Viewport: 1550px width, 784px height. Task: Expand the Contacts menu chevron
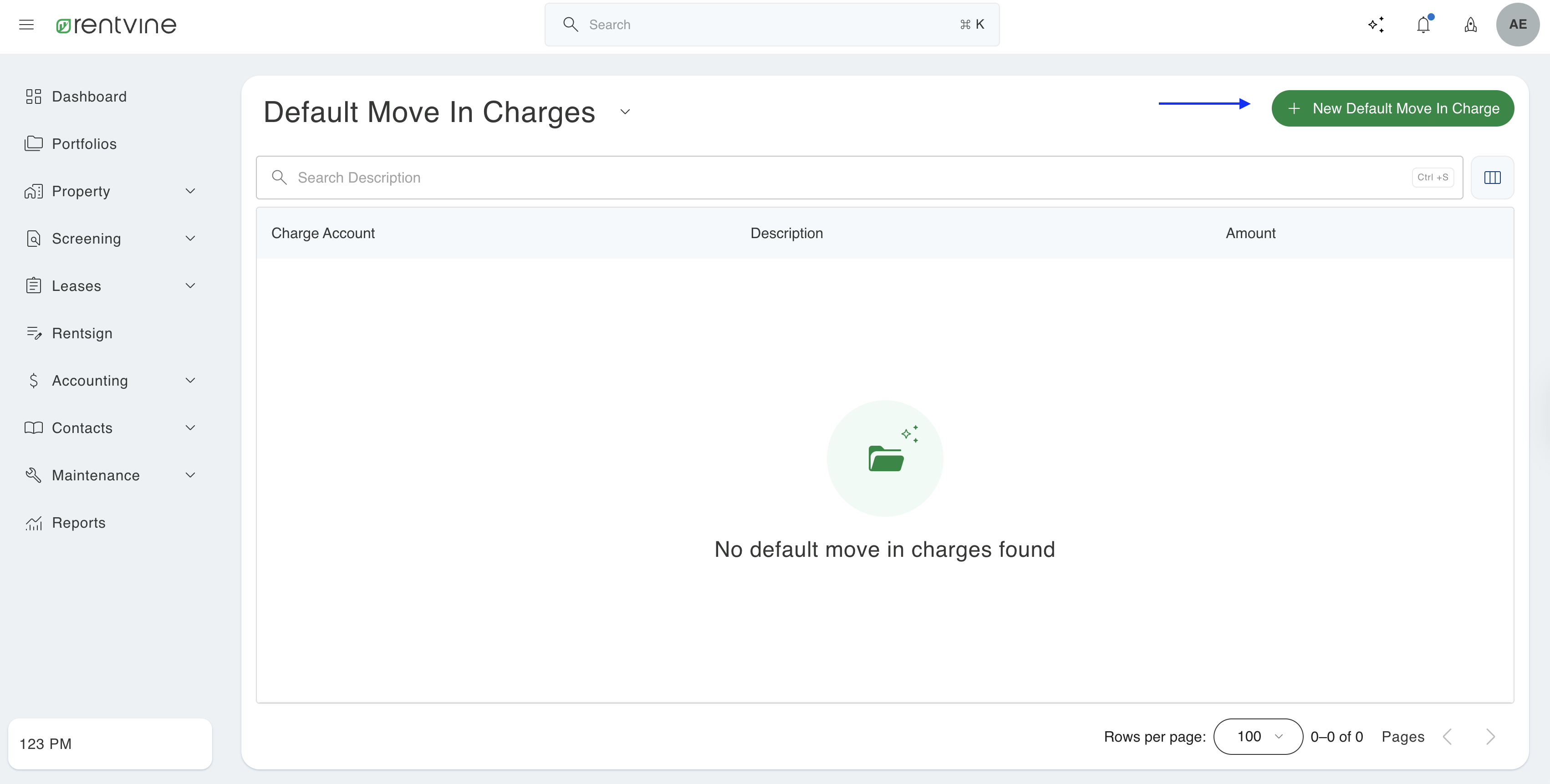(190, 428)
